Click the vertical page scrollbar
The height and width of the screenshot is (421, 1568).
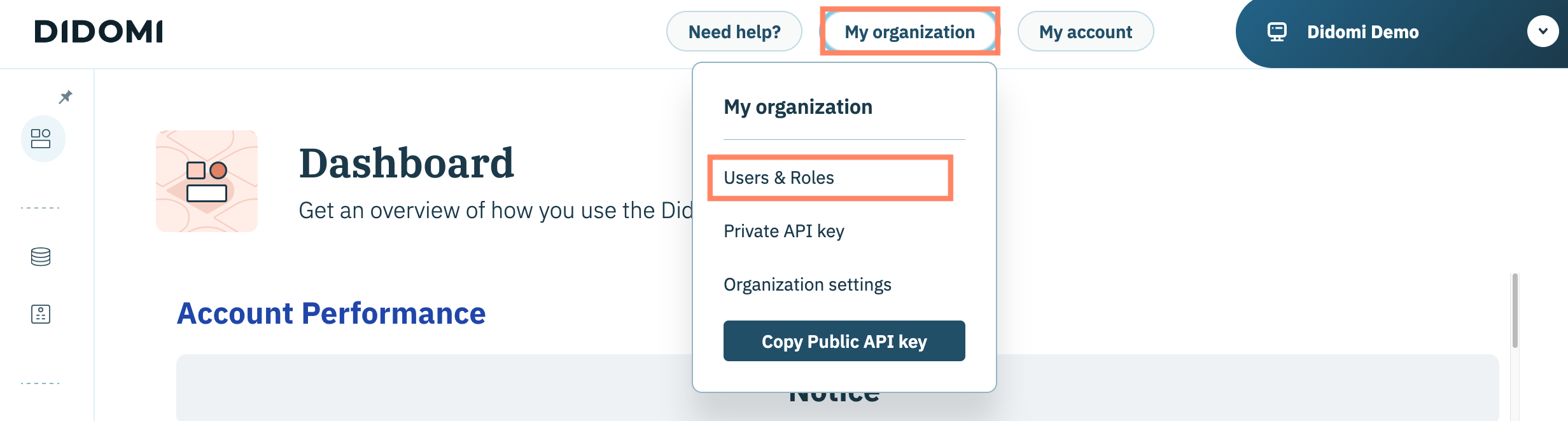[x=1515, y=312]
